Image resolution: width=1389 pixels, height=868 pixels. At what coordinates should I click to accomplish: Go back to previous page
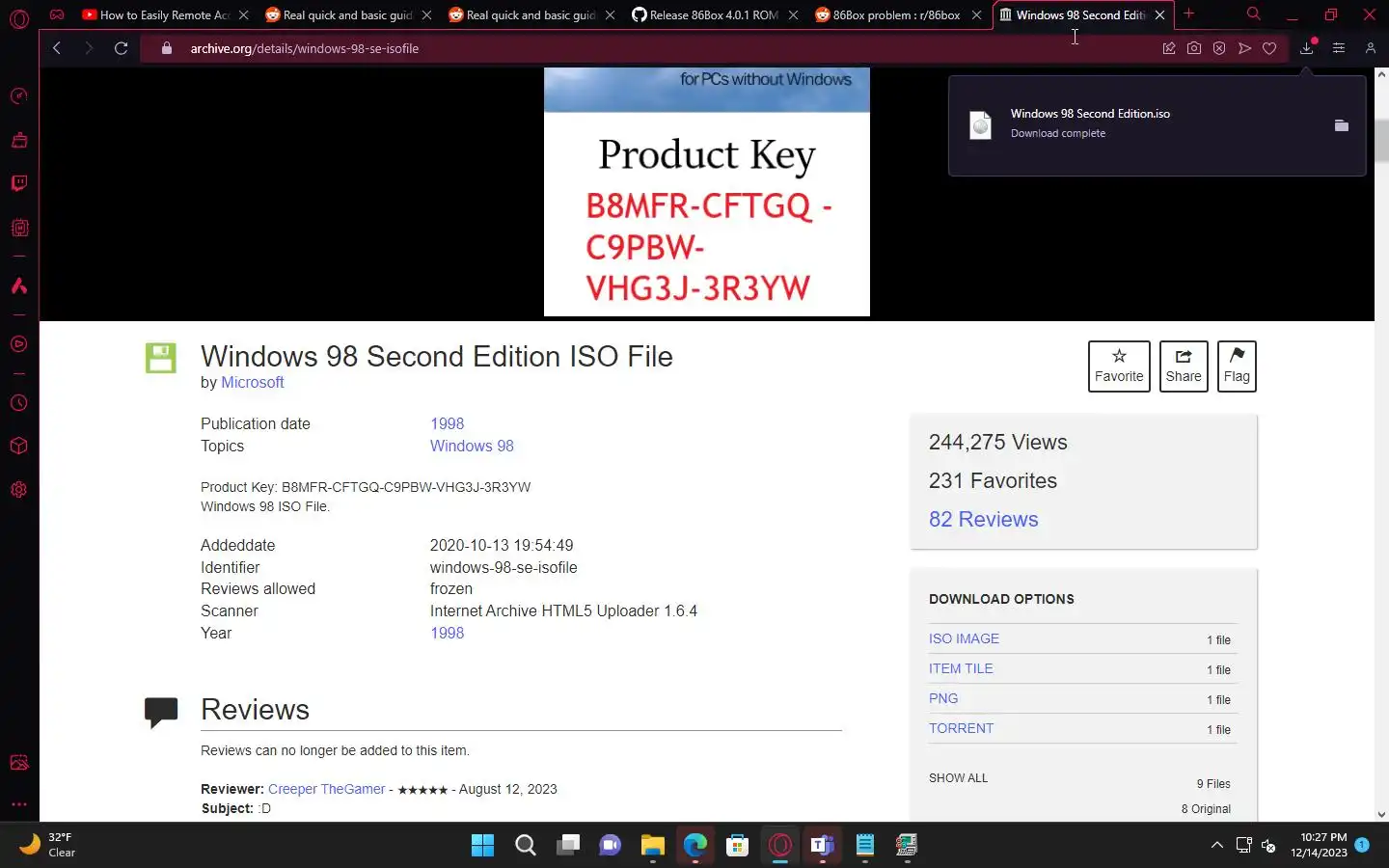57,48
